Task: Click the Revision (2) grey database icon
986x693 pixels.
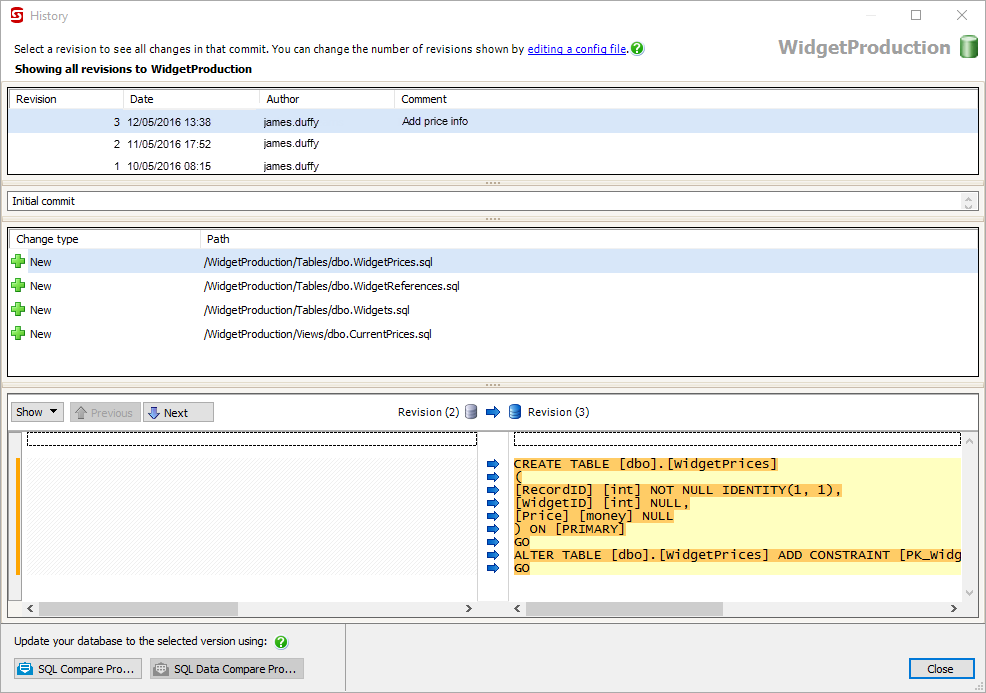Action: (471, 412)
